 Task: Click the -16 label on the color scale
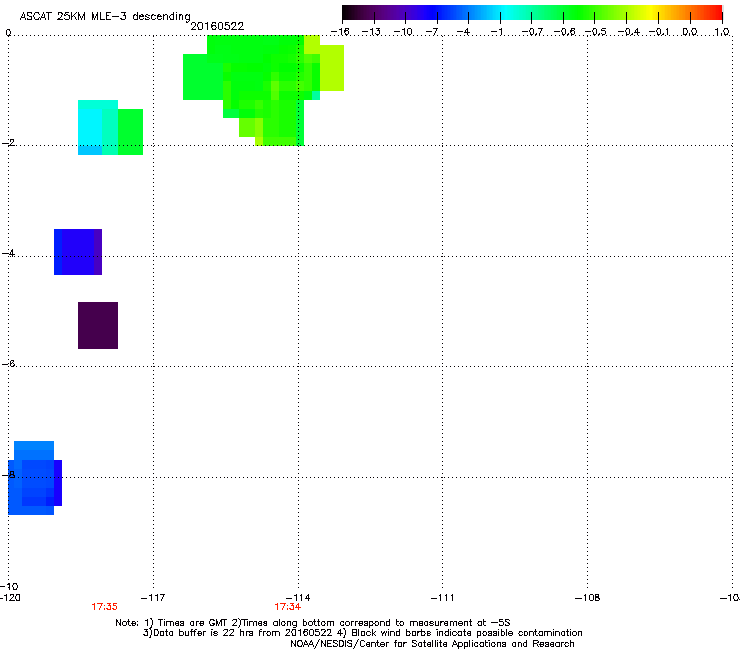[x=340, y=32]
